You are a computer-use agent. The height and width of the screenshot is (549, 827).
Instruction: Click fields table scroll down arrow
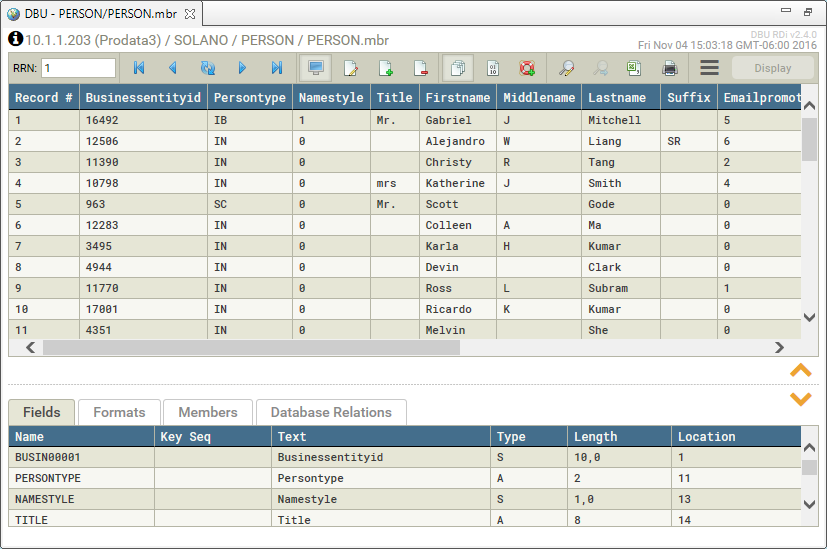pyautogui.click(x=810, y=504)
